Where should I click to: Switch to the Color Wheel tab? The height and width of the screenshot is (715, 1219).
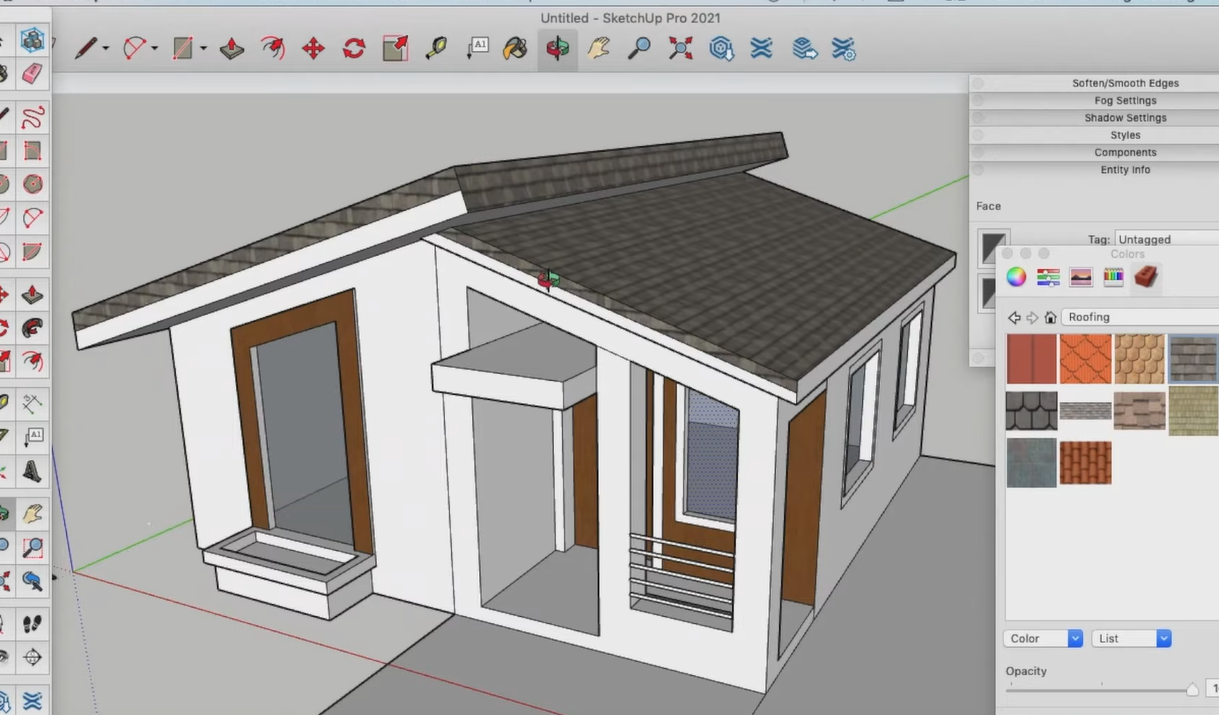(1016, 277)
